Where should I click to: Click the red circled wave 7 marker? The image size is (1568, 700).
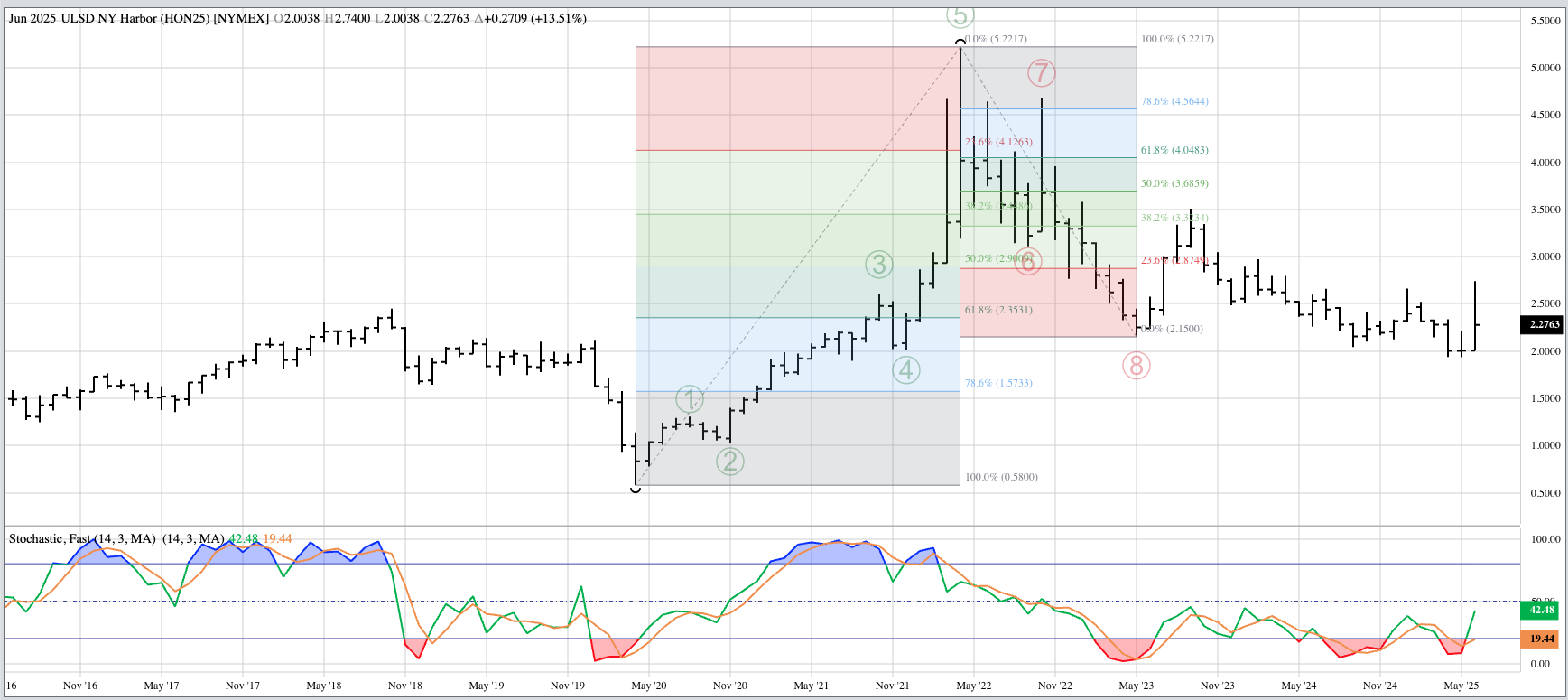(1041, 72)
